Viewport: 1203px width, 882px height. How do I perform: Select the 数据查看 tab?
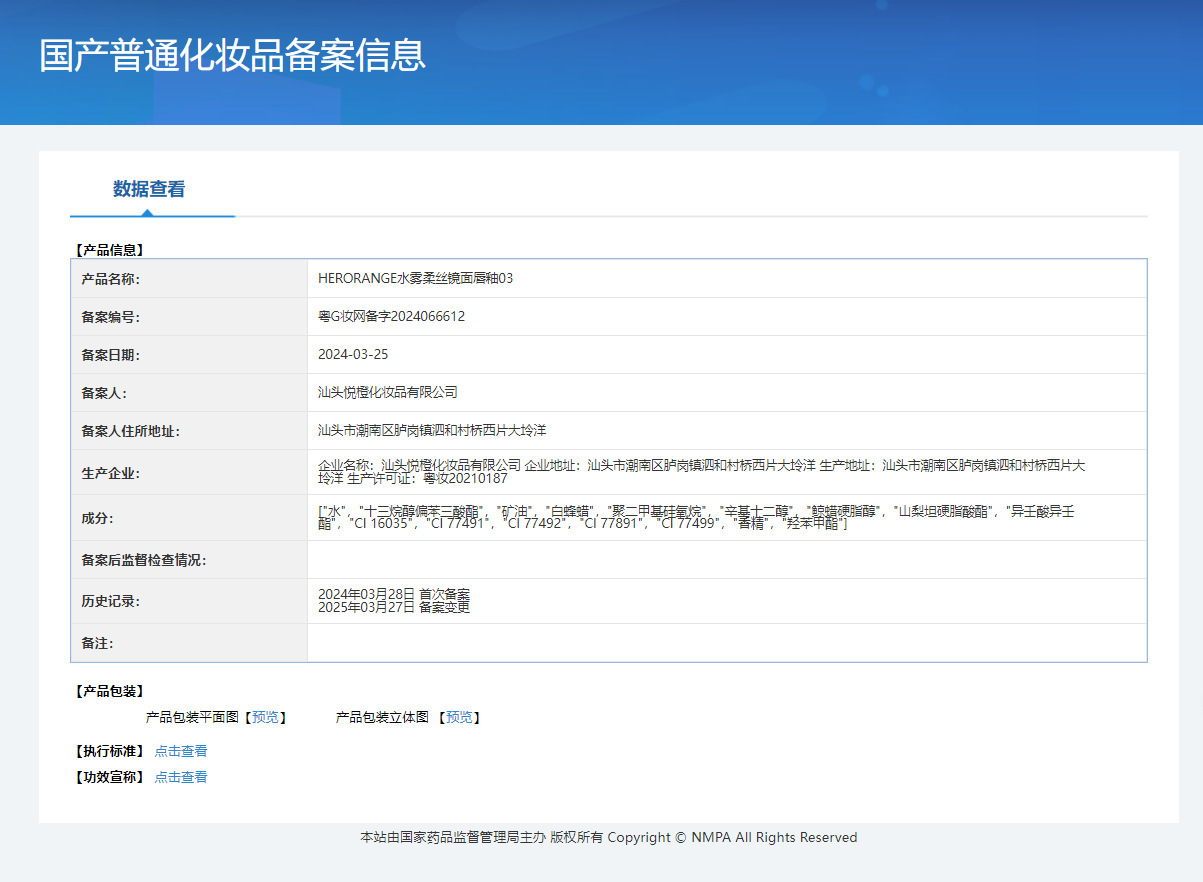click(x=149, y=189)
